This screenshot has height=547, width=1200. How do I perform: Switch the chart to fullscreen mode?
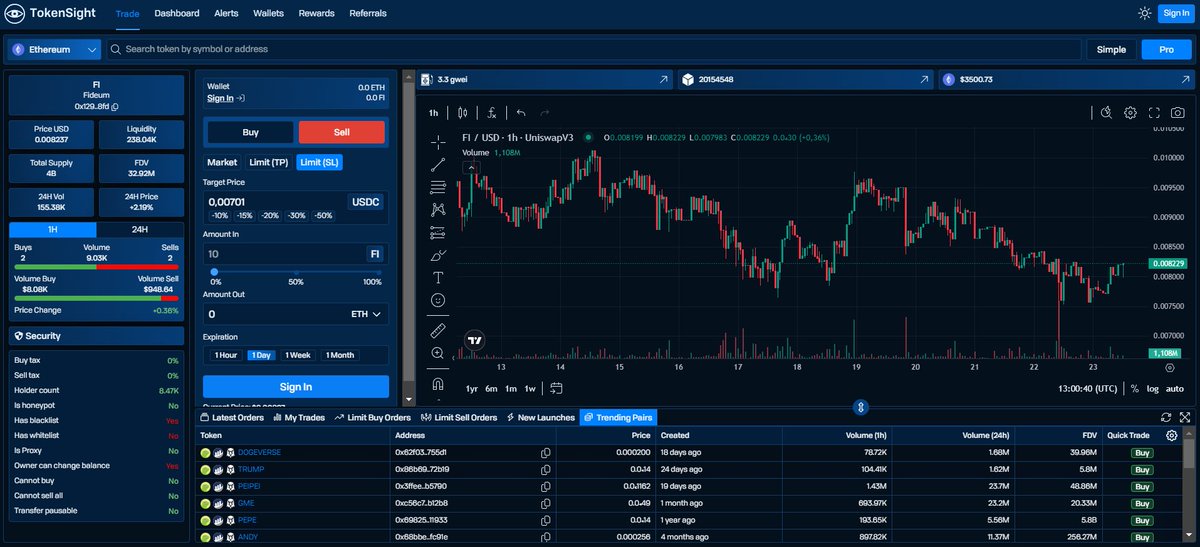tap(1154, 113)
